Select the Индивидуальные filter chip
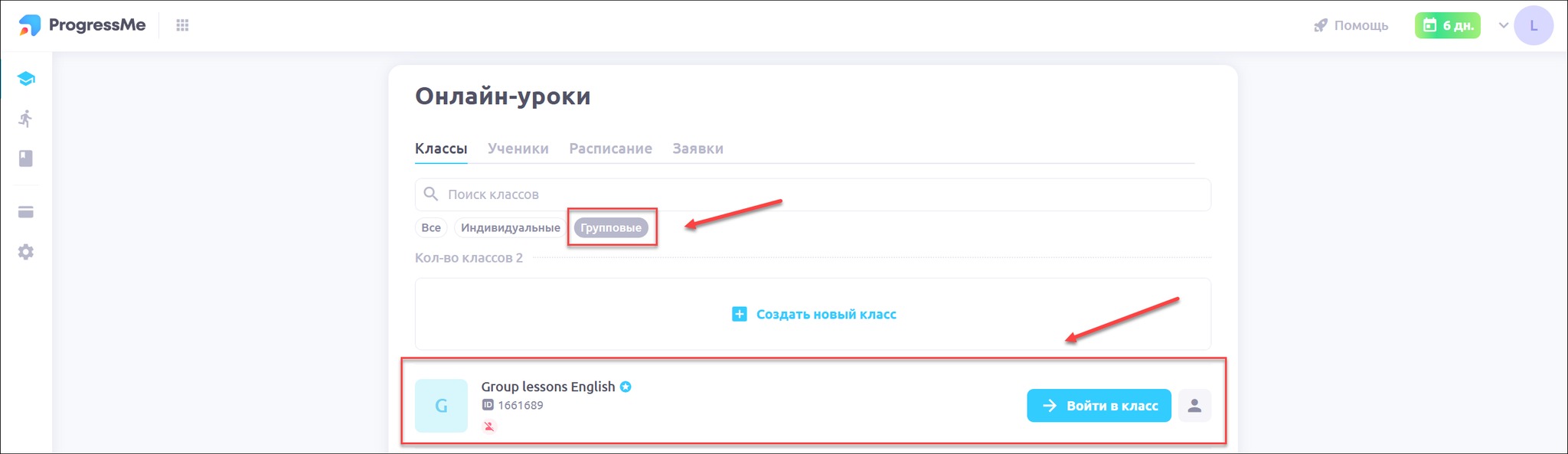This screenshot has height=454, width=1568. click(510, 227)
